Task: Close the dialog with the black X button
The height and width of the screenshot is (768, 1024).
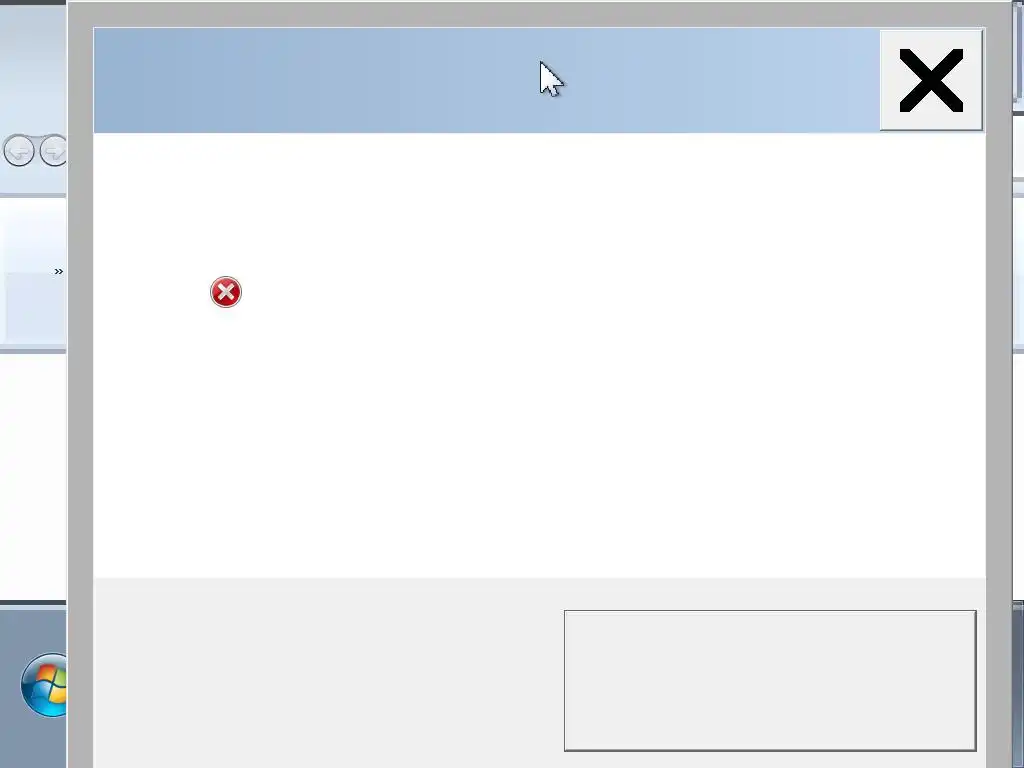Action: pos(931,80)
